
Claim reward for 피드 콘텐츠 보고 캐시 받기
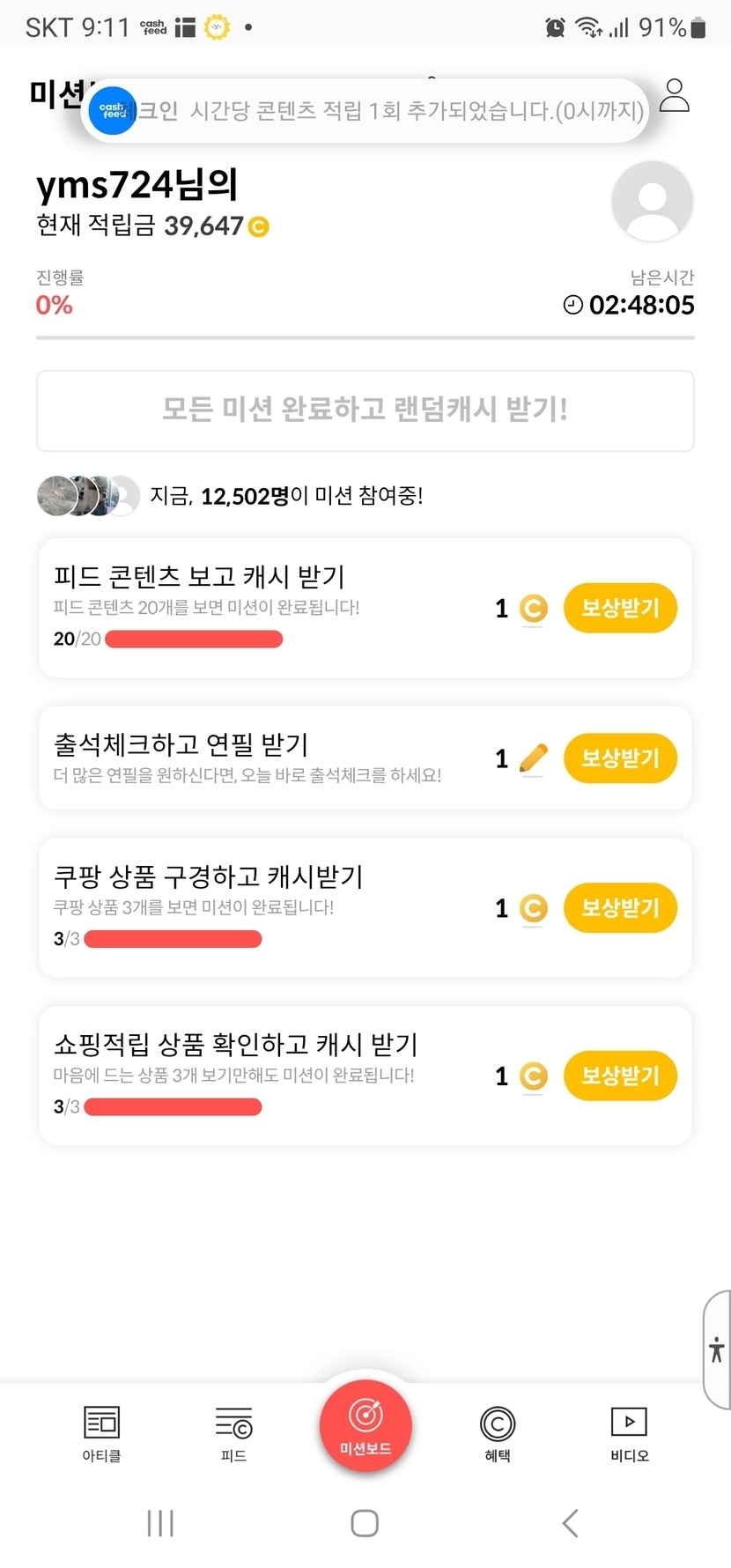pos(620,608)
